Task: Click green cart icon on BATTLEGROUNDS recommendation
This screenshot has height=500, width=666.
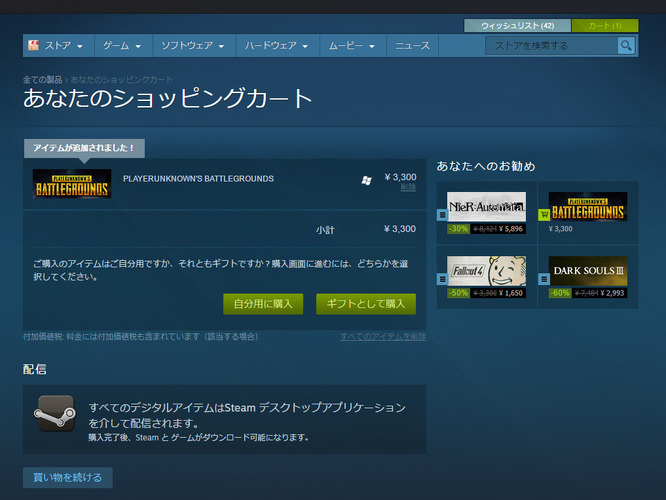Action: tap(544, 215)
